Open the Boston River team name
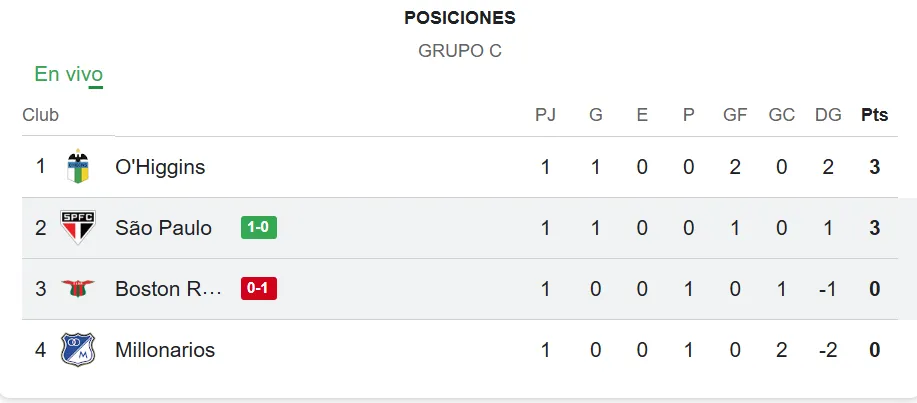The image size is (917, 403). (168, 289)
